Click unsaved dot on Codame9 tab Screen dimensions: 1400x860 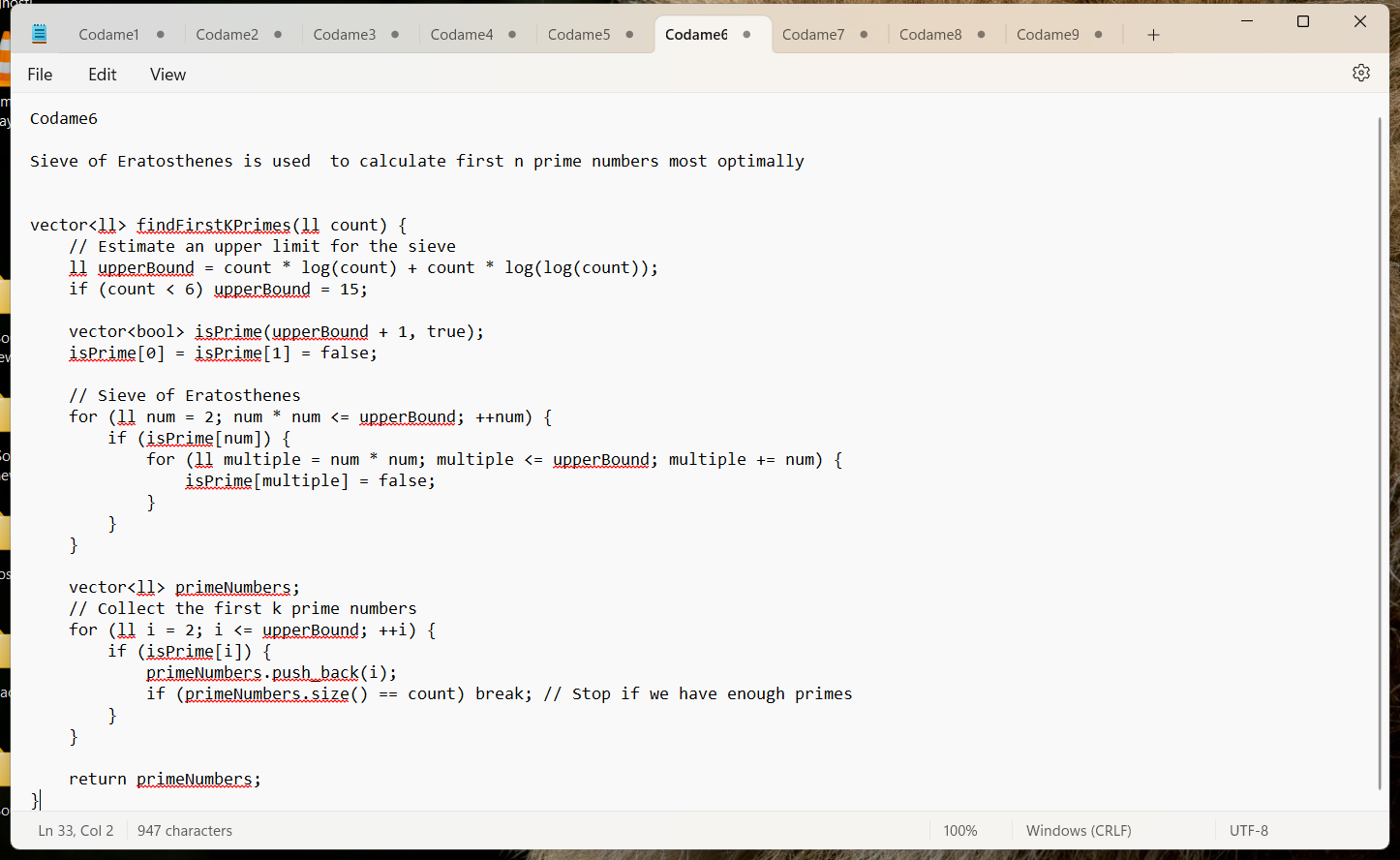(x=1098, y=35)
